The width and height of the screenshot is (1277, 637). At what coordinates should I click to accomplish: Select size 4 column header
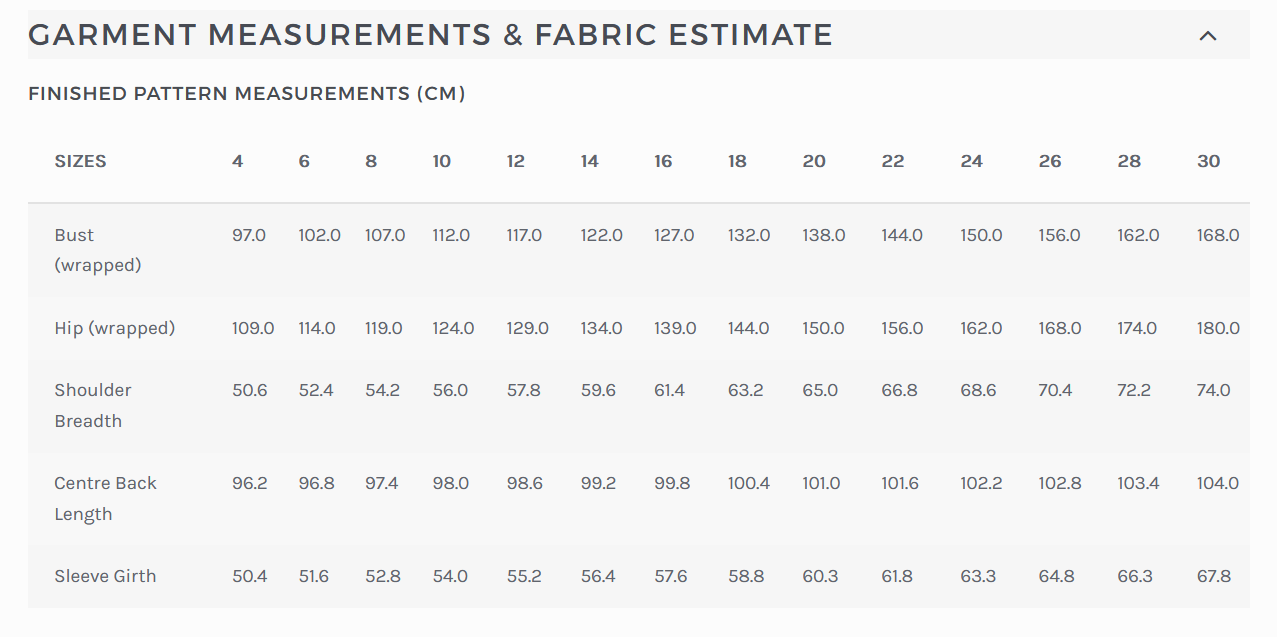coord(237,161)
